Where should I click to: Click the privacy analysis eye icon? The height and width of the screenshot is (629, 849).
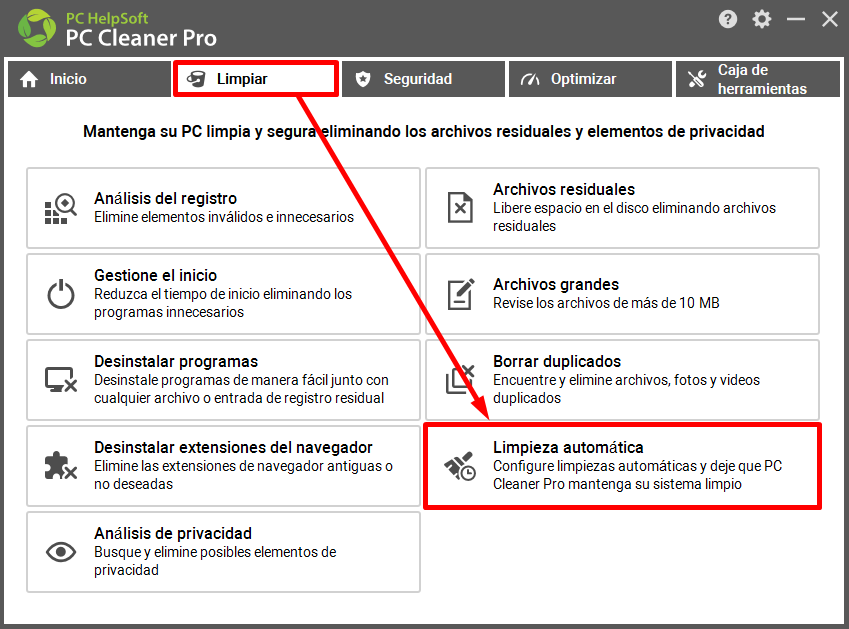pyautogui.click(x=61, y=552)
